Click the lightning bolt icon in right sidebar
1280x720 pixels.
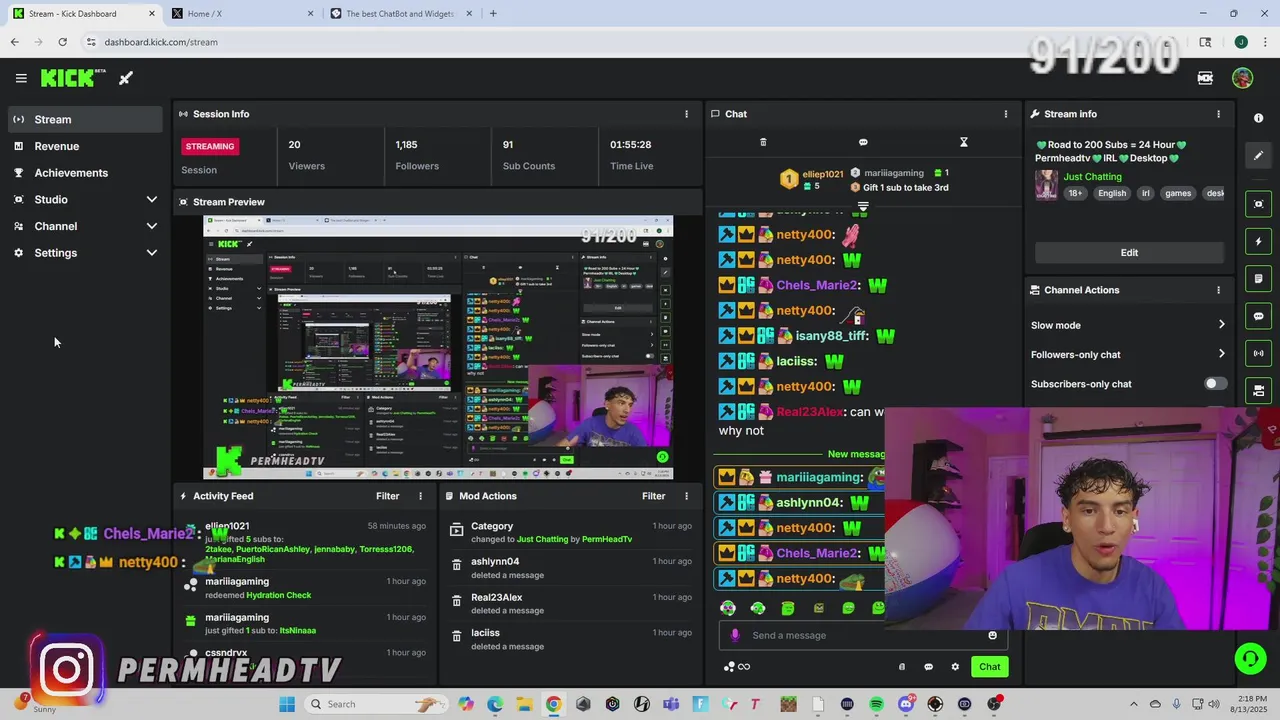click(x=1258, y=241)
